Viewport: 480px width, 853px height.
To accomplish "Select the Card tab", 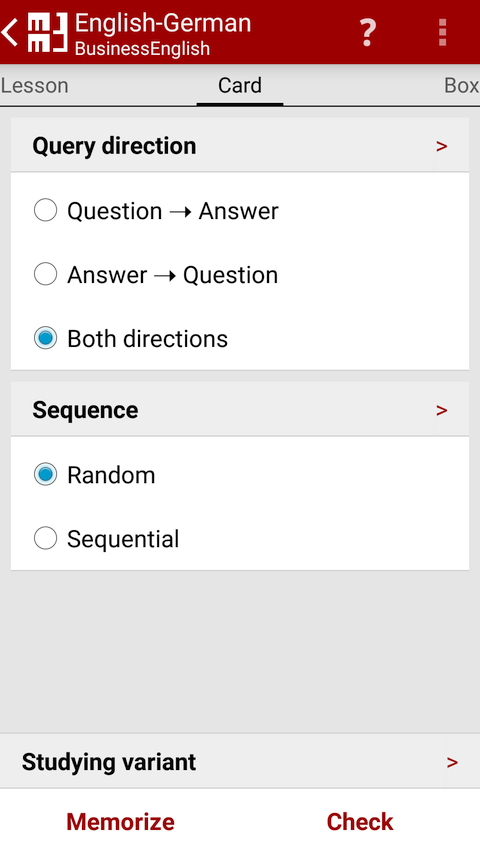I will click(x=240, y=86).
